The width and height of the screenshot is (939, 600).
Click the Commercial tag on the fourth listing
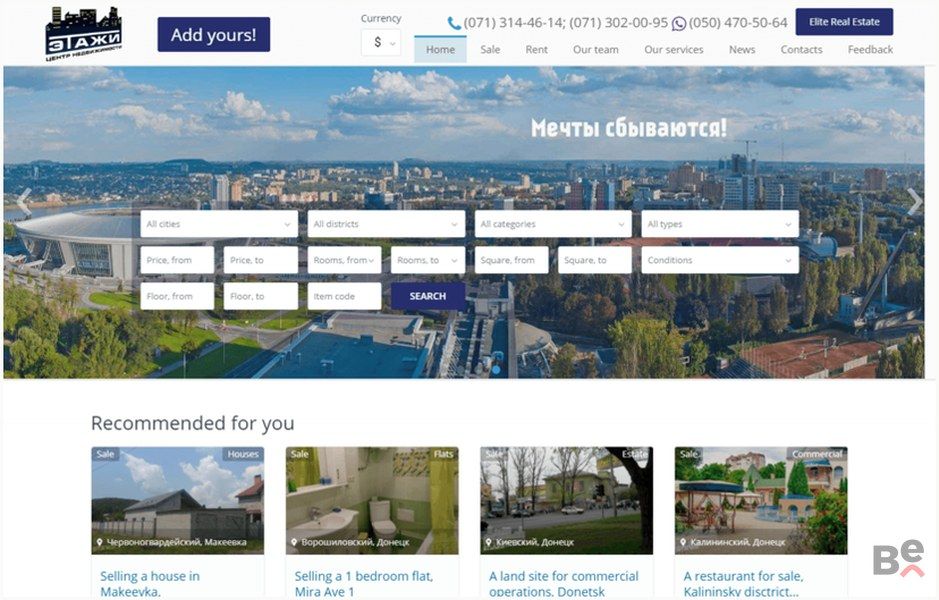pos(817,454)
